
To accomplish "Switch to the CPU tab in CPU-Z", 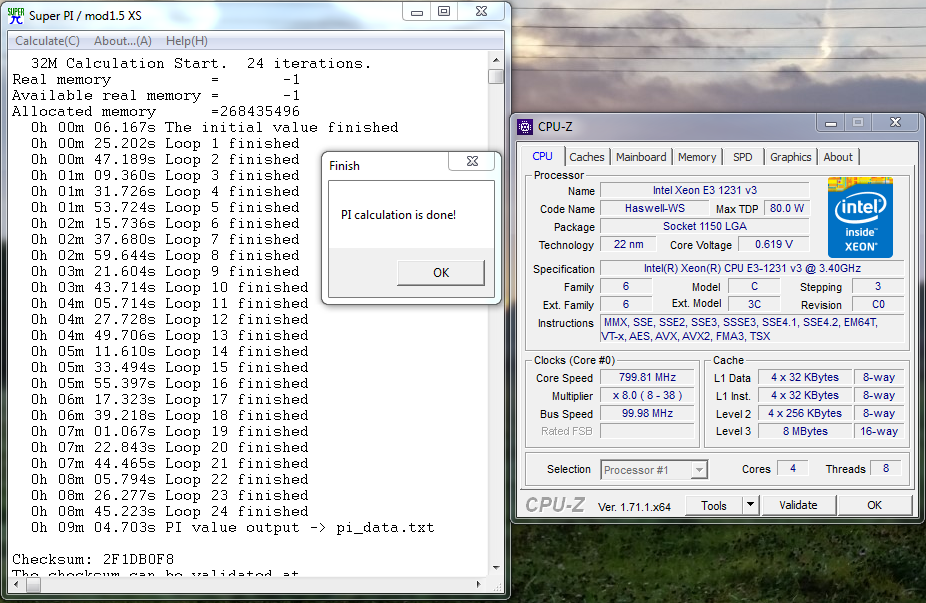I will (543, 157).
